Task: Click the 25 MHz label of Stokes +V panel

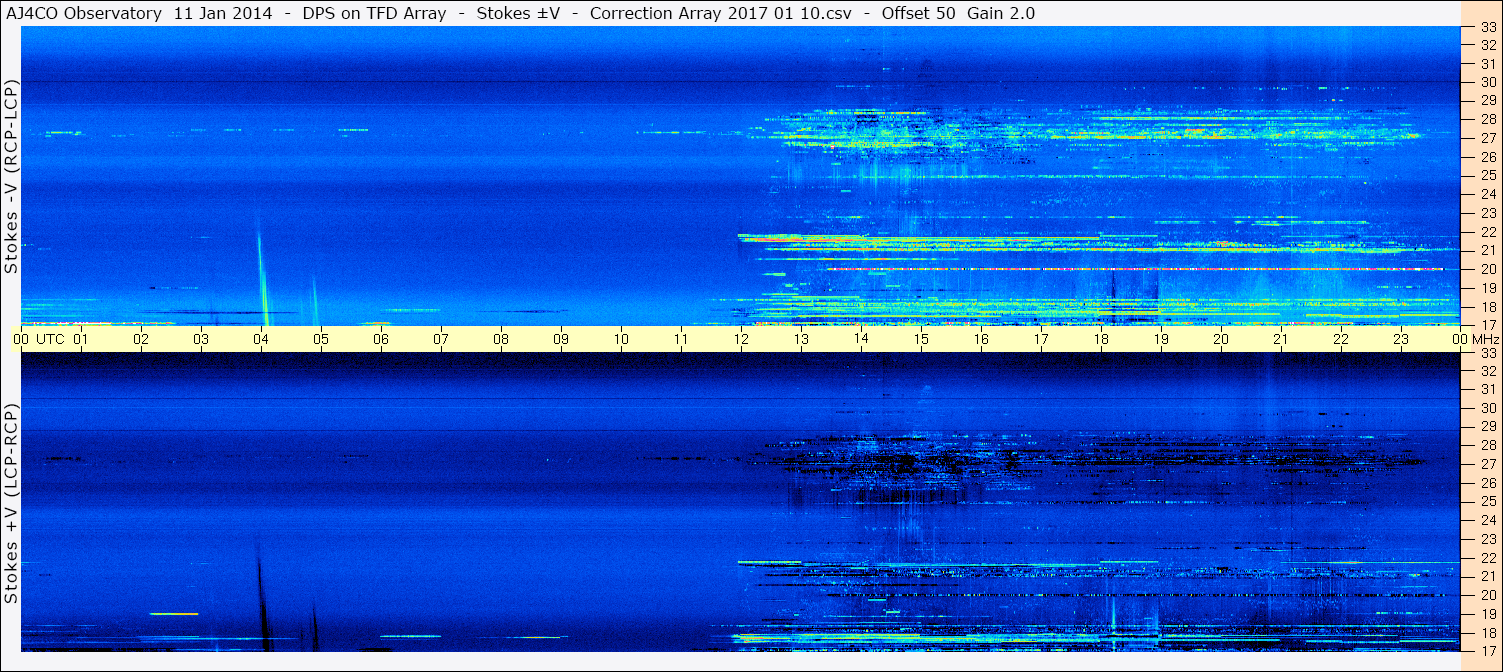Action: pos(1488,501)
